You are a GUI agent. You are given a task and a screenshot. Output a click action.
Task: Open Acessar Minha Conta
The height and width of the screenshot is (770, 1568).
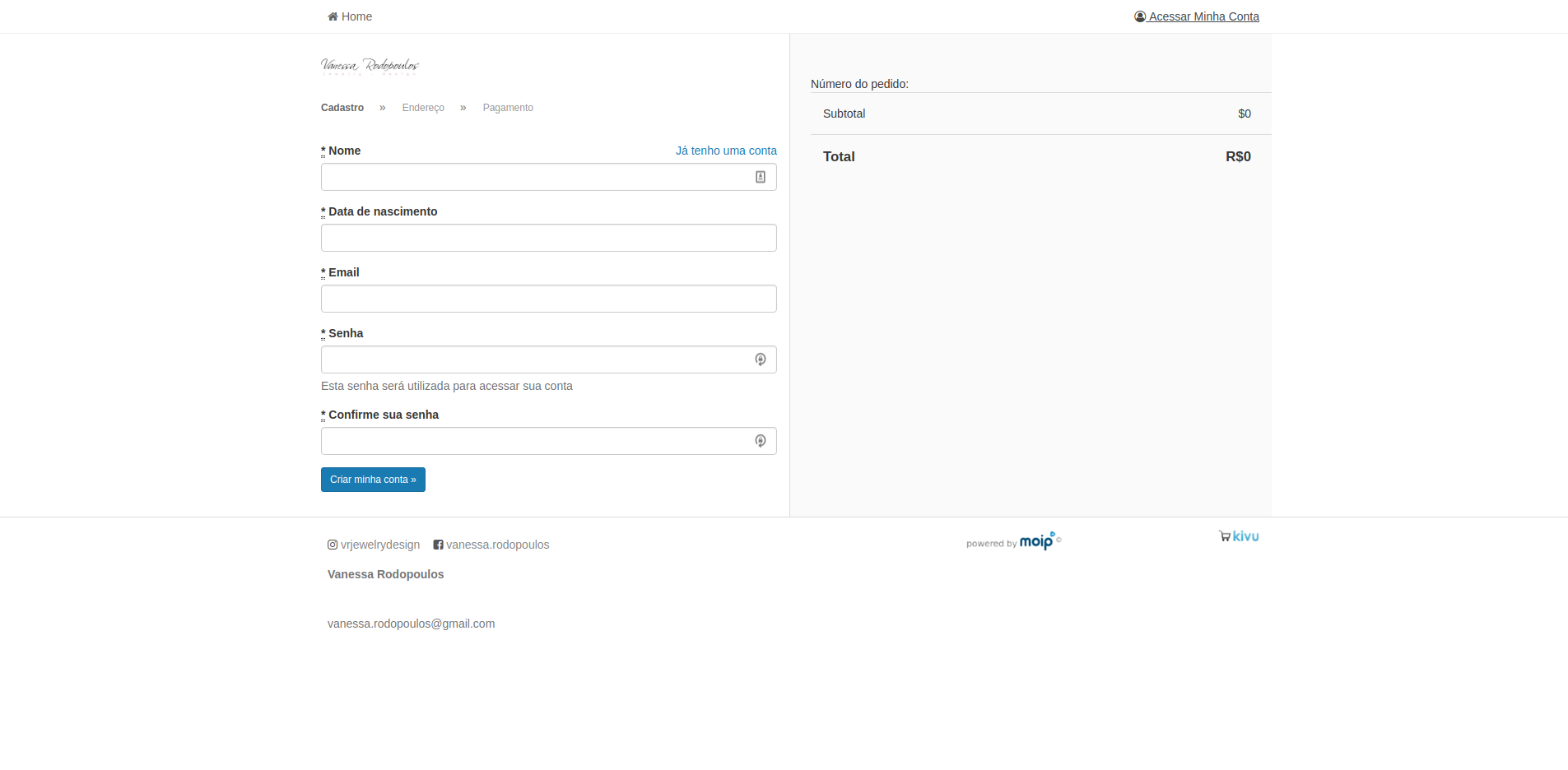[1203, 16]
